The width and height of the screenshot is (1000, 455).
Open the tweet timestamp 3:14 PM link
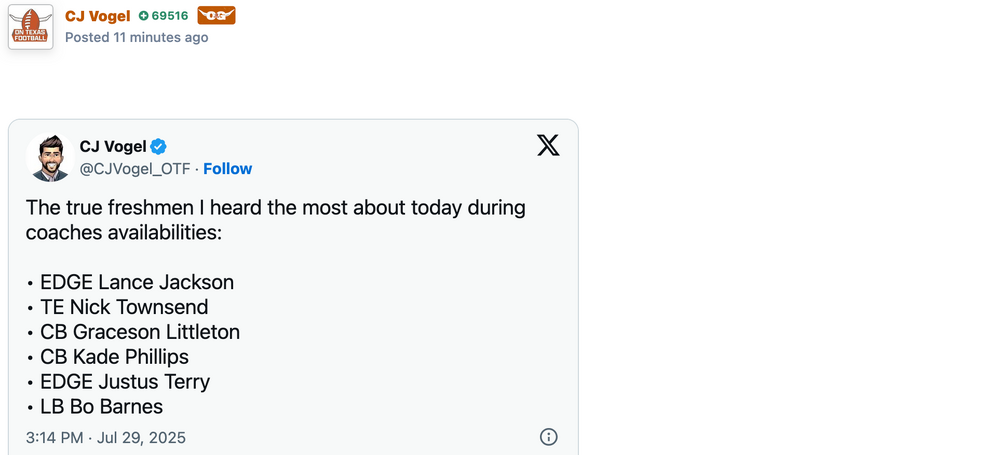(106, 438)
